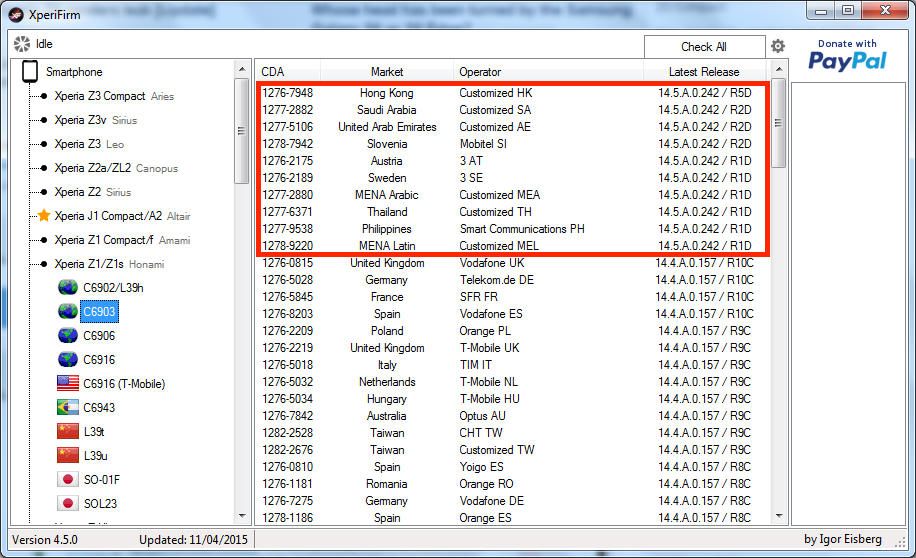Open settings via the gear icon
Viewport: 916px width, 558px height.
pyautogui.click(x=778, y=46)
